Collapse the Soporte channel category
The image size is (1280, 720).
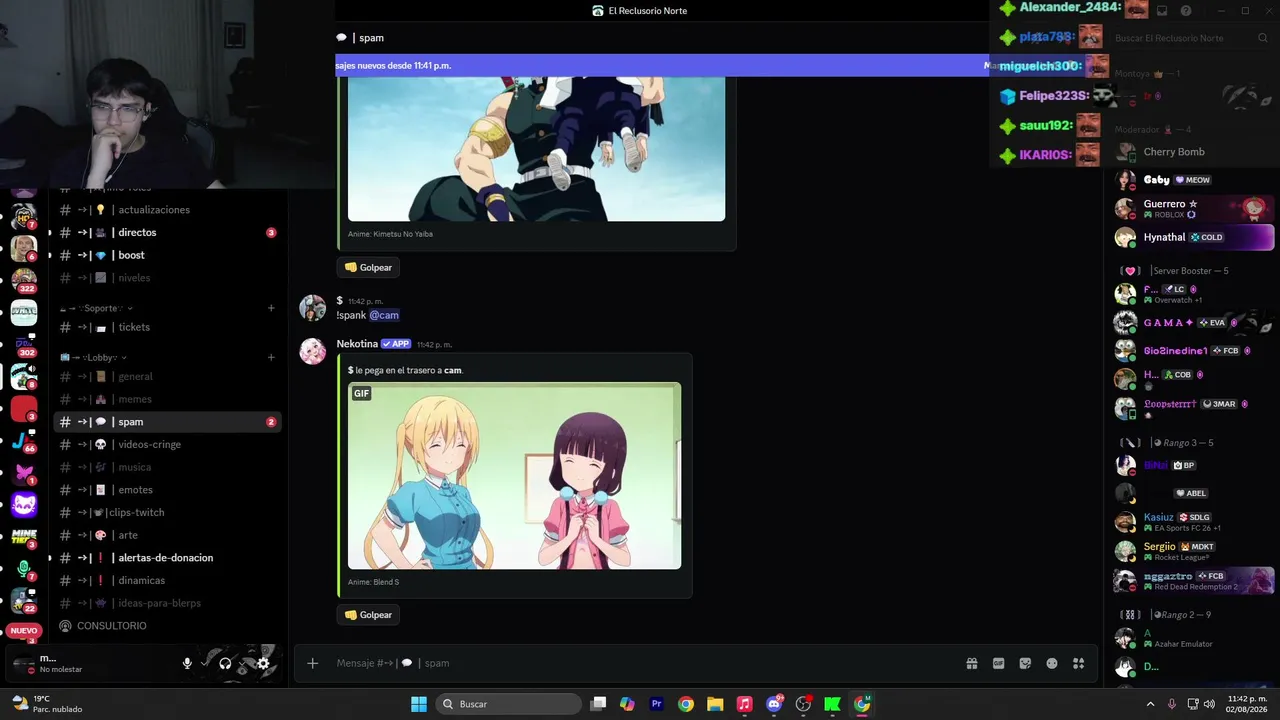coord(96,308)
